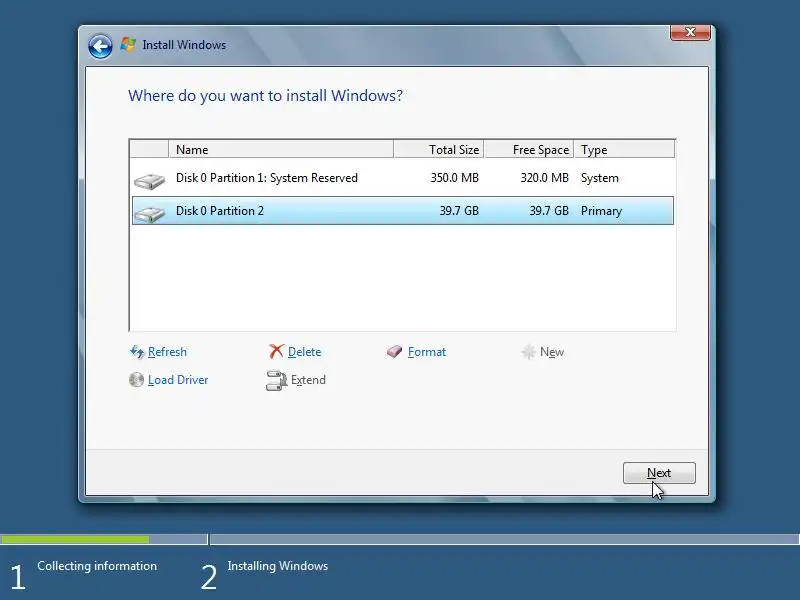Click the New partition link
Screen dimensions: 800x600
click(x=552, y=352)
